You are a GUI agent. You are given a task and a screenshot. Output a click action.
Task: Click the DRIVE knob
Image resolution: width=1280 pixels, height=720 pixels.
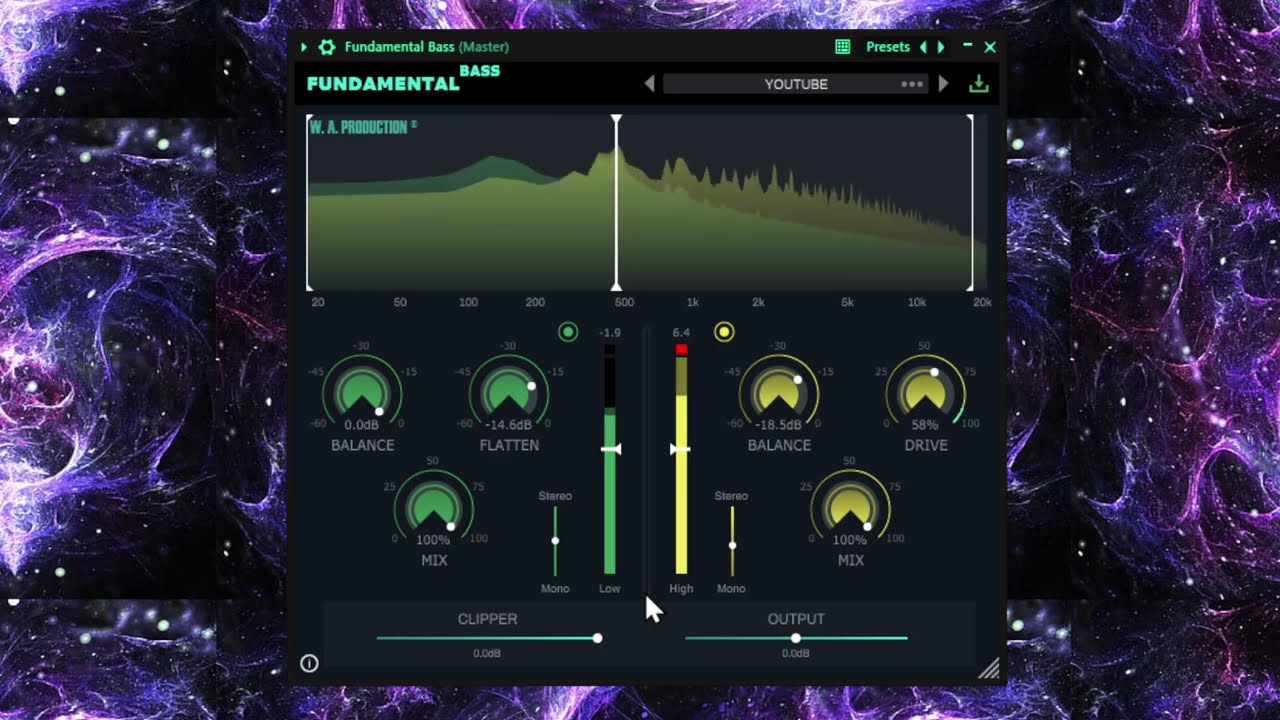[926, 393]
